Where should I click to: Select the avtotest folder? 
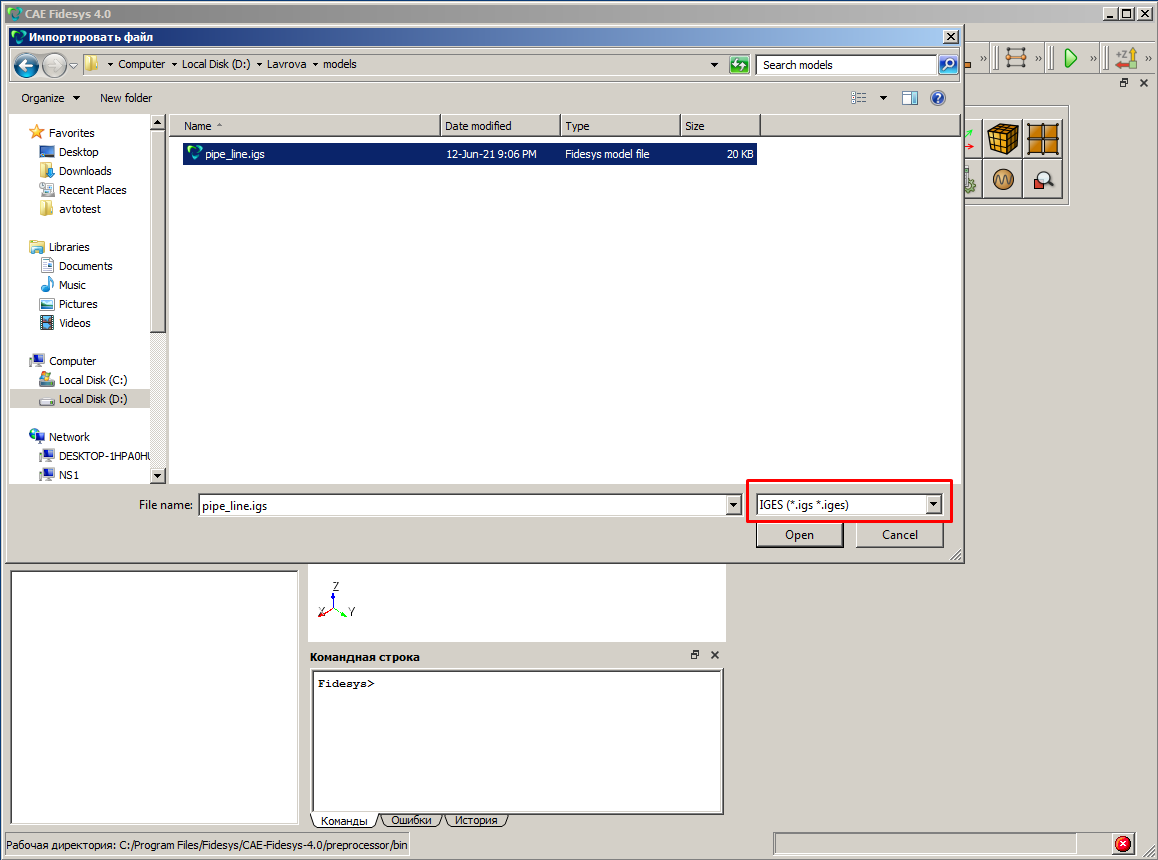[80, 209]
